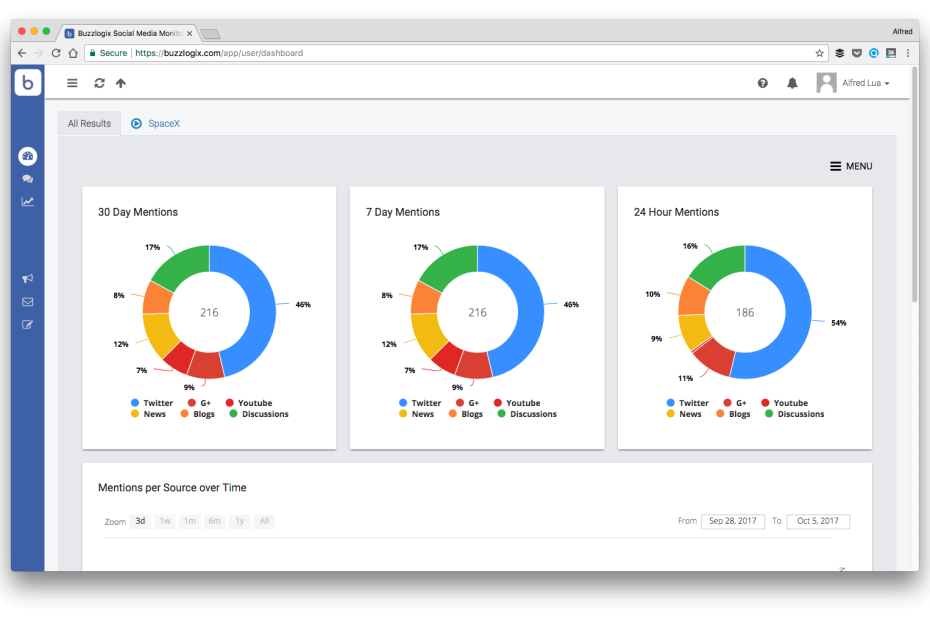Click the 24 Hour Mentions card title
This screenshot has width=930, height=620.
point(676,212)
